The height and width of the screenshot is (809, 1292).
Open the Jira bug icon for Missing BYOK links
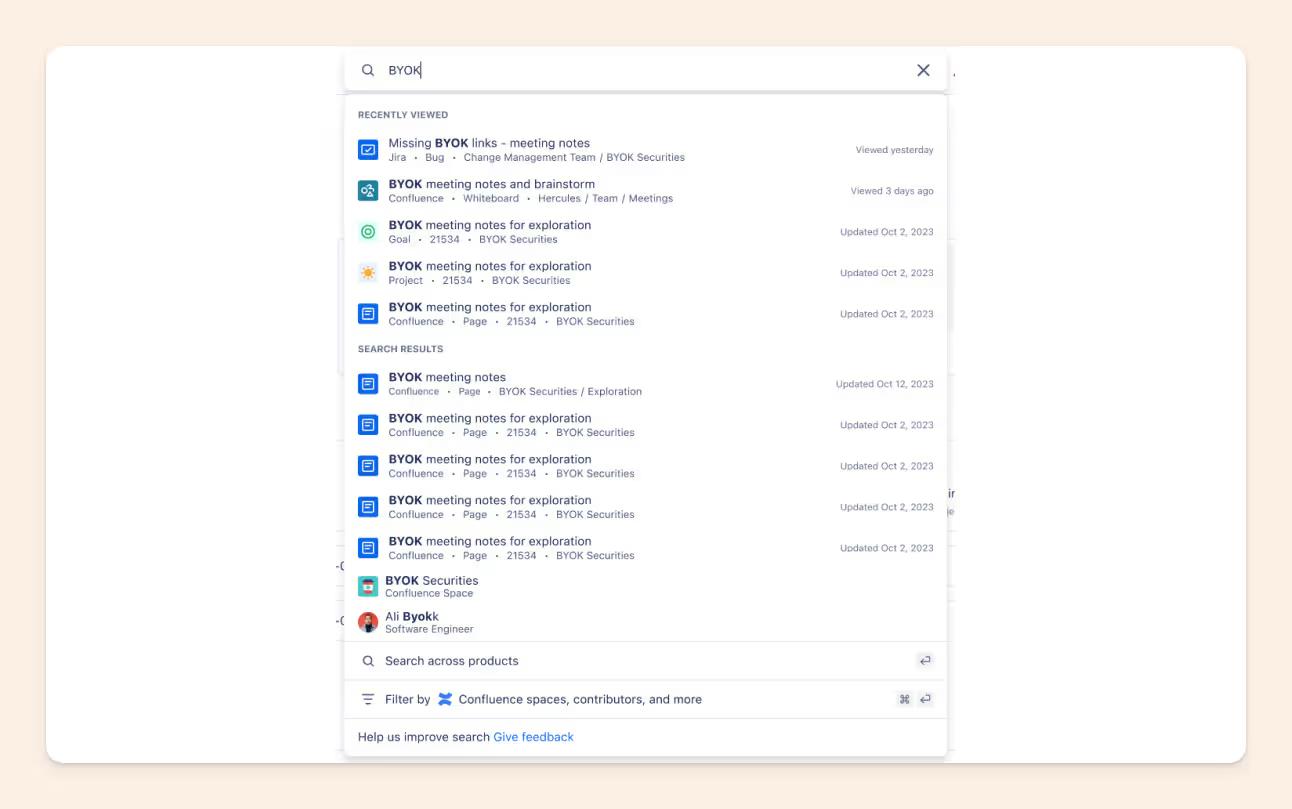(368, 150)
